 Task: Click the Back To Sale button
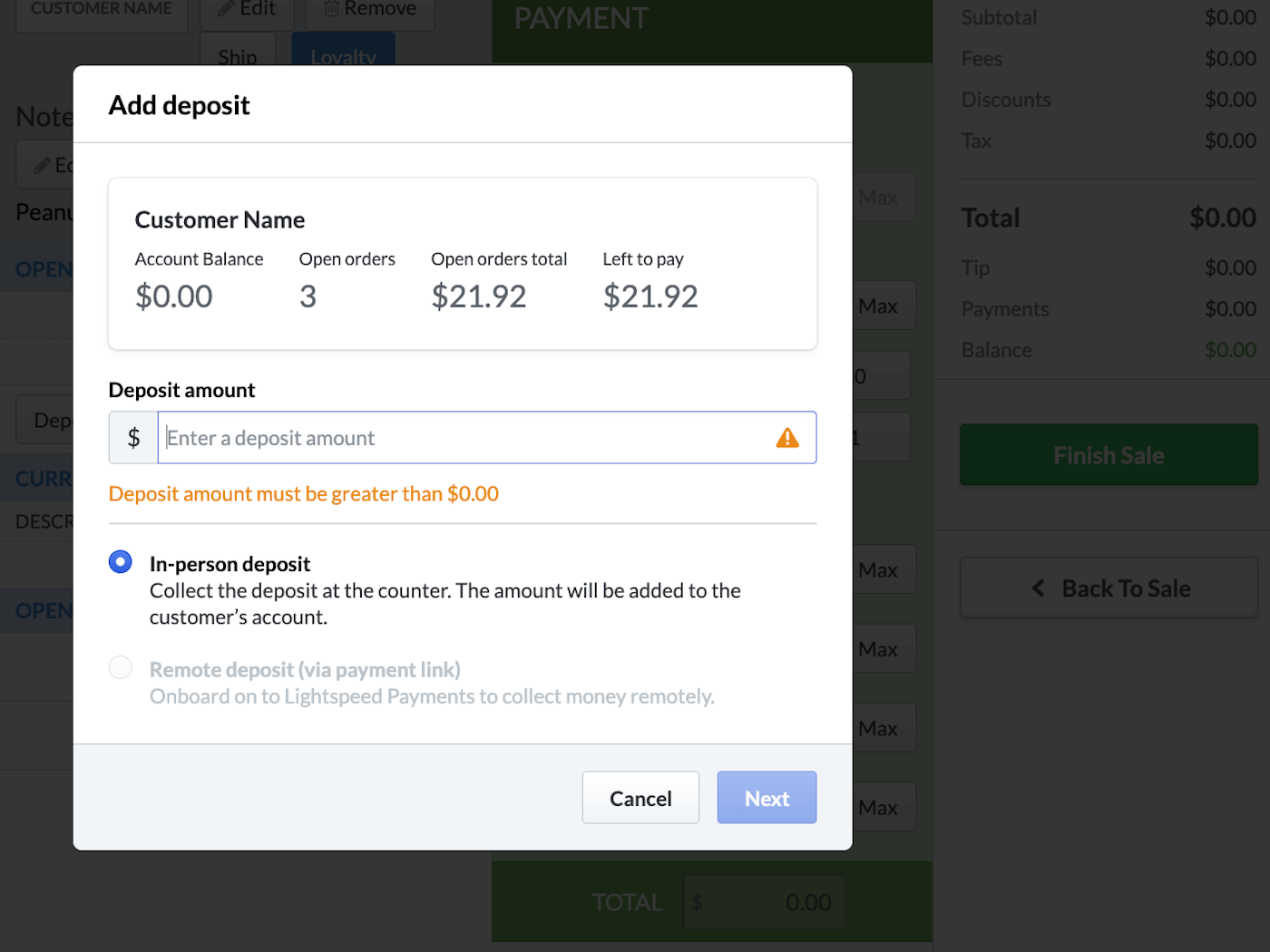[x=1108, y=588]
